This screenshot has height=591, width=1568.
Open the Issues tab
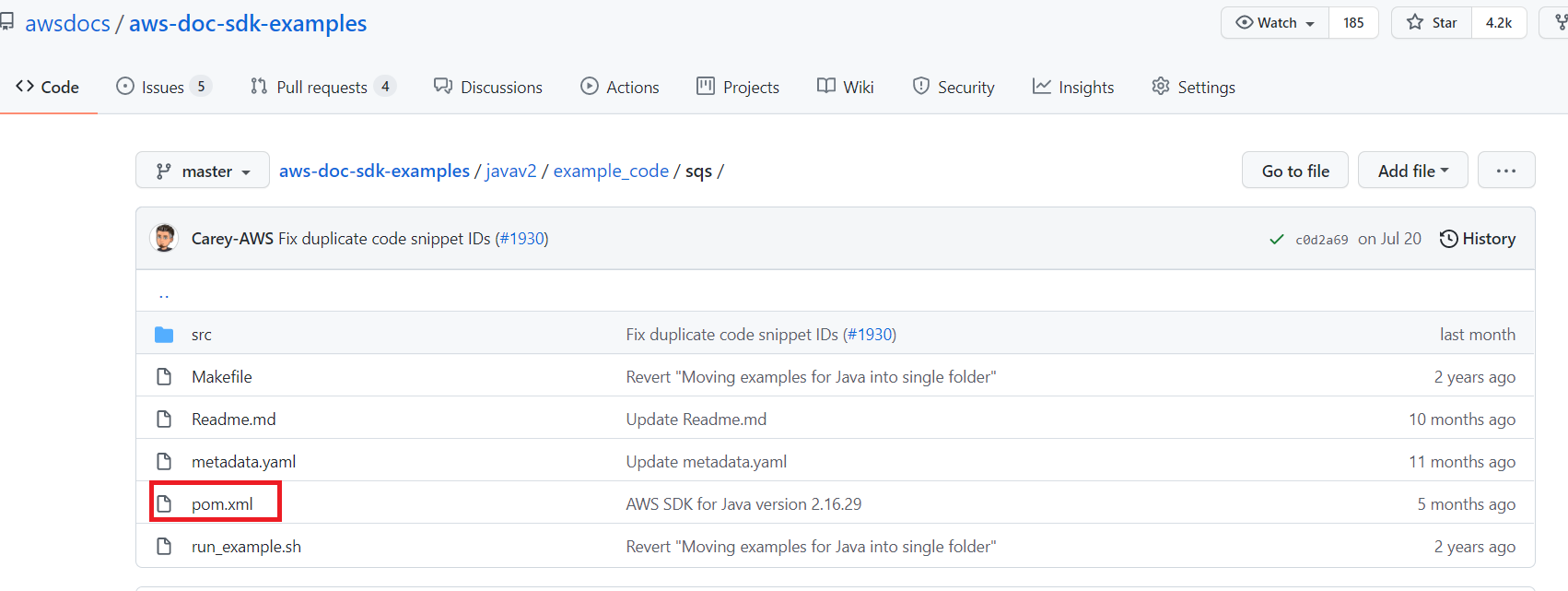tap(163, 87)
